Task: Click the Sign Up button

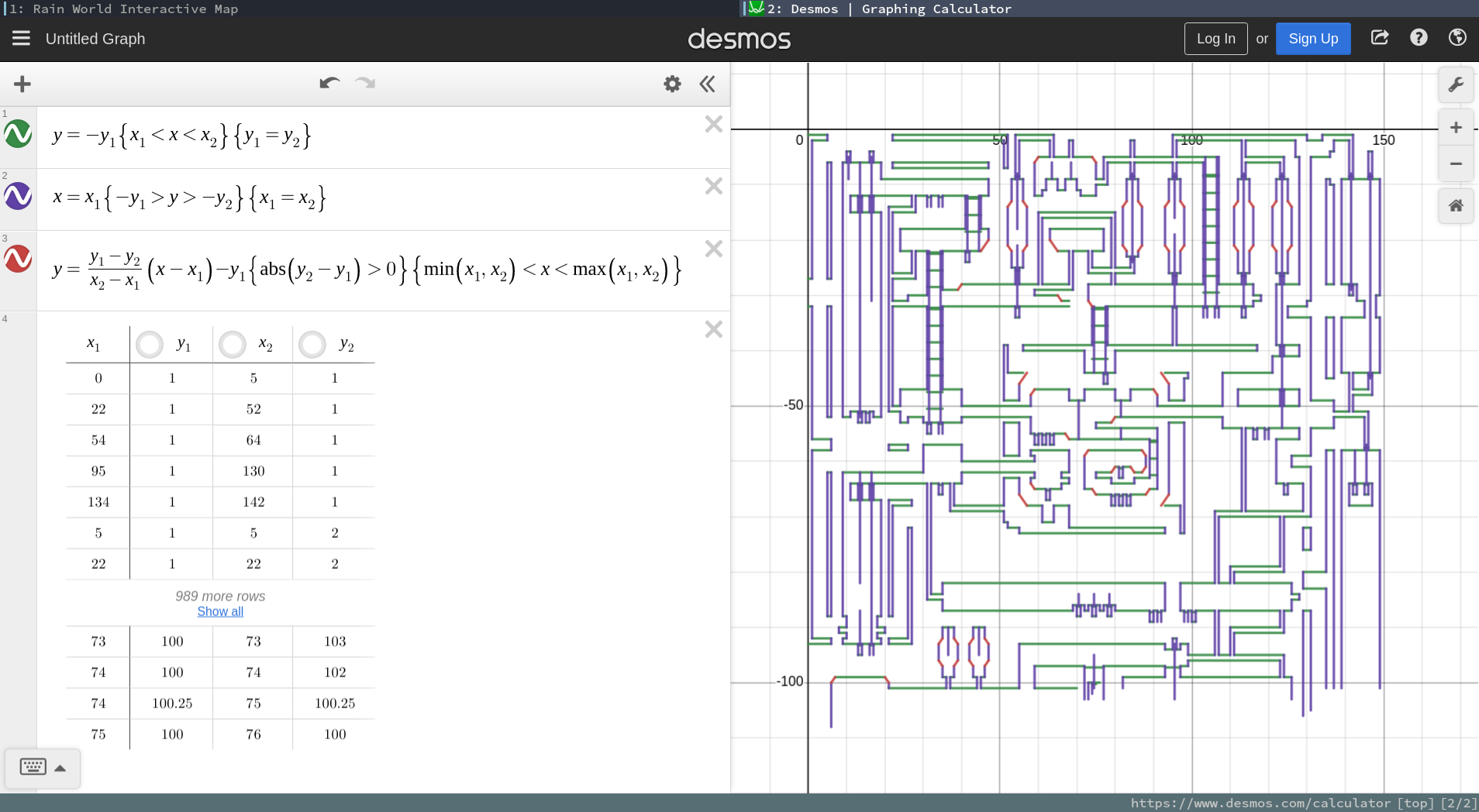Action: tap(1312, 38)
